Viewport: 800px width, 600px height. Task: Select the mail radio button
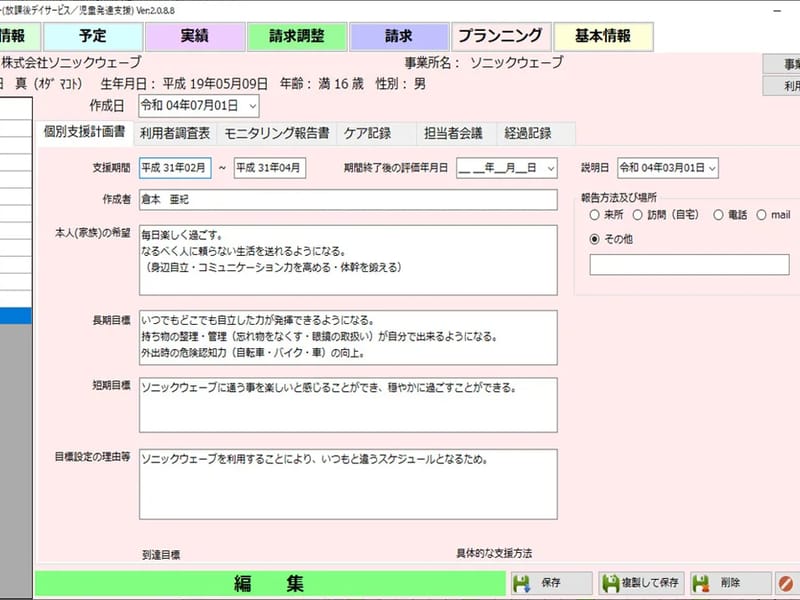pyautogui.click(x=761, y=215)
